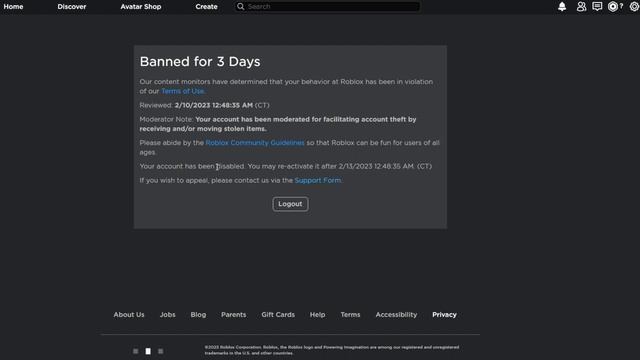Click the search magnifier icon
640x360 pixels.
tap(241, 7)
